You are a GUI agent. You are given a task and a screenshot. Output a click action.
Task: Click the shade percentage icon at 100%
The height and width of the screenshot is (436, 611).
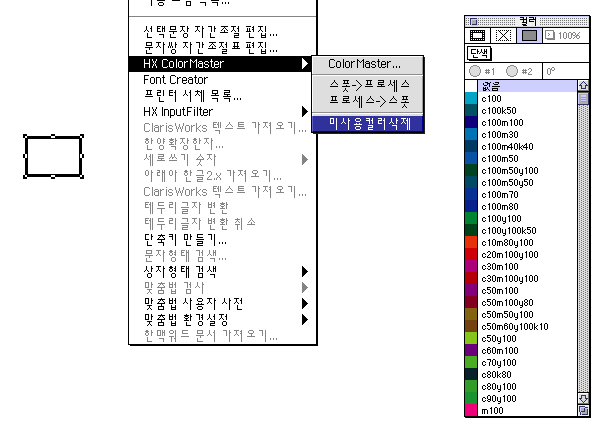[x=550, y=35]
